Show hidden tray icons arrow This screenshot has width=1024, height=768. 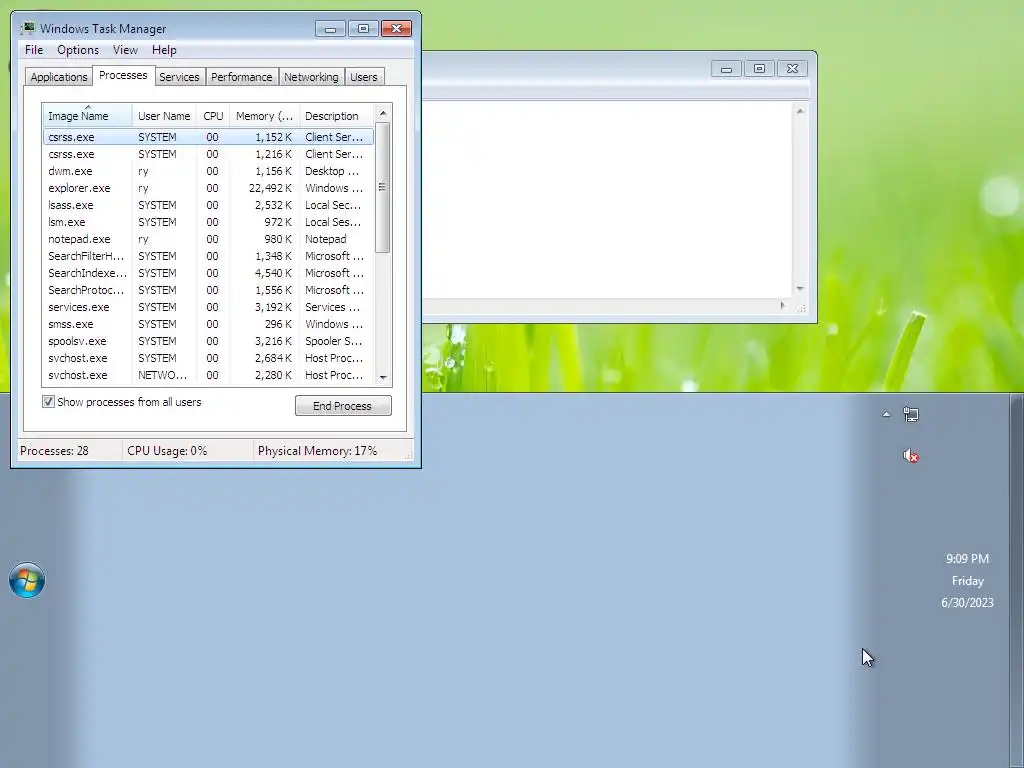tap(886, 414)
